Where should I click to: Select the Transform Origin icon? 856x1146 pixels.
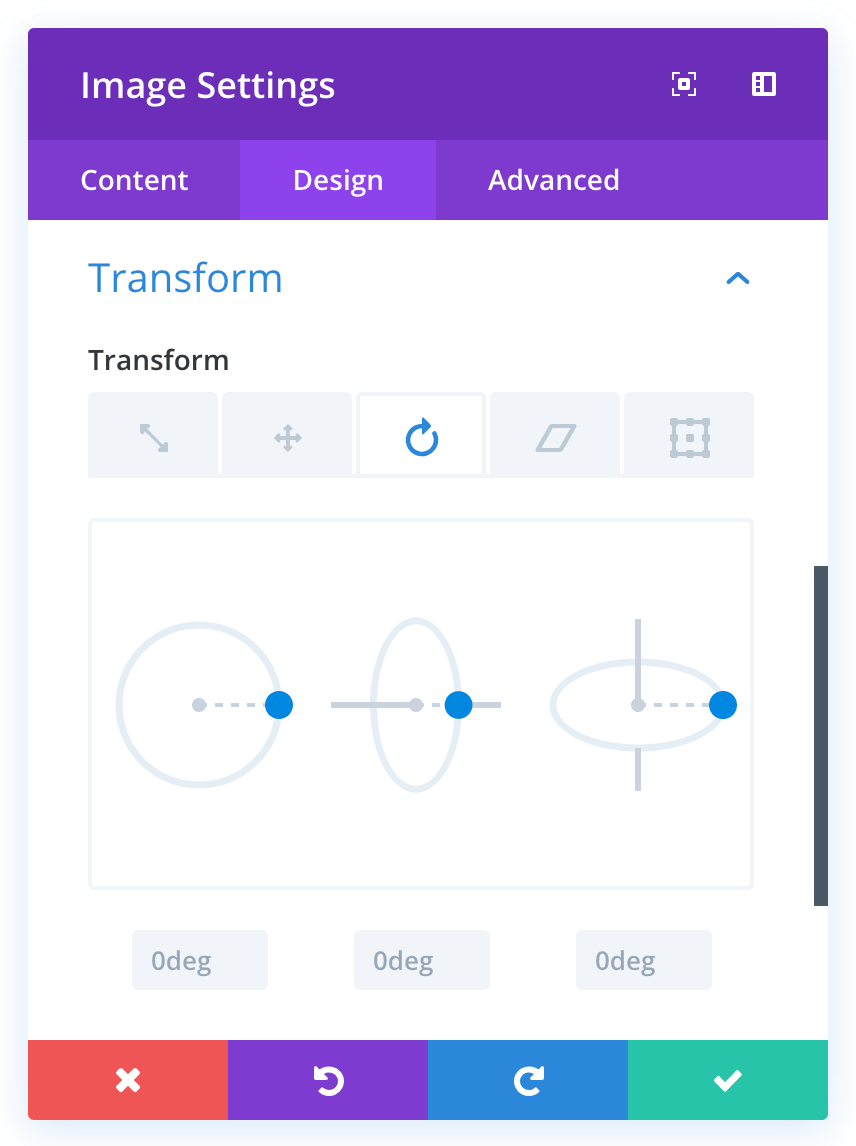pos(689,437)
